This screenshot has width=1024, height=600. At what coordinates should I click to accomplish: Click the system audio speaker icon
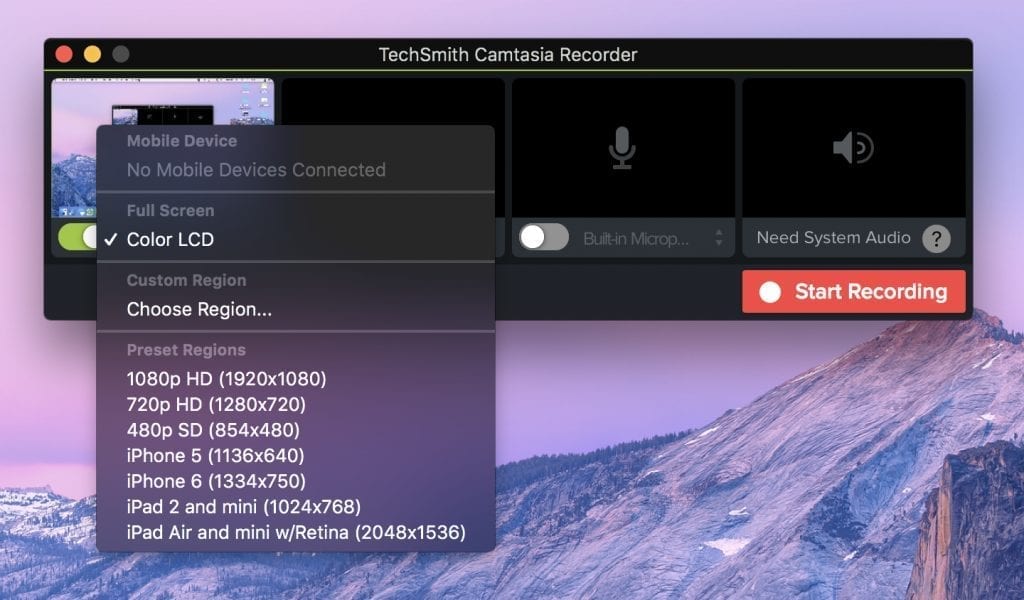click(853, 148)
